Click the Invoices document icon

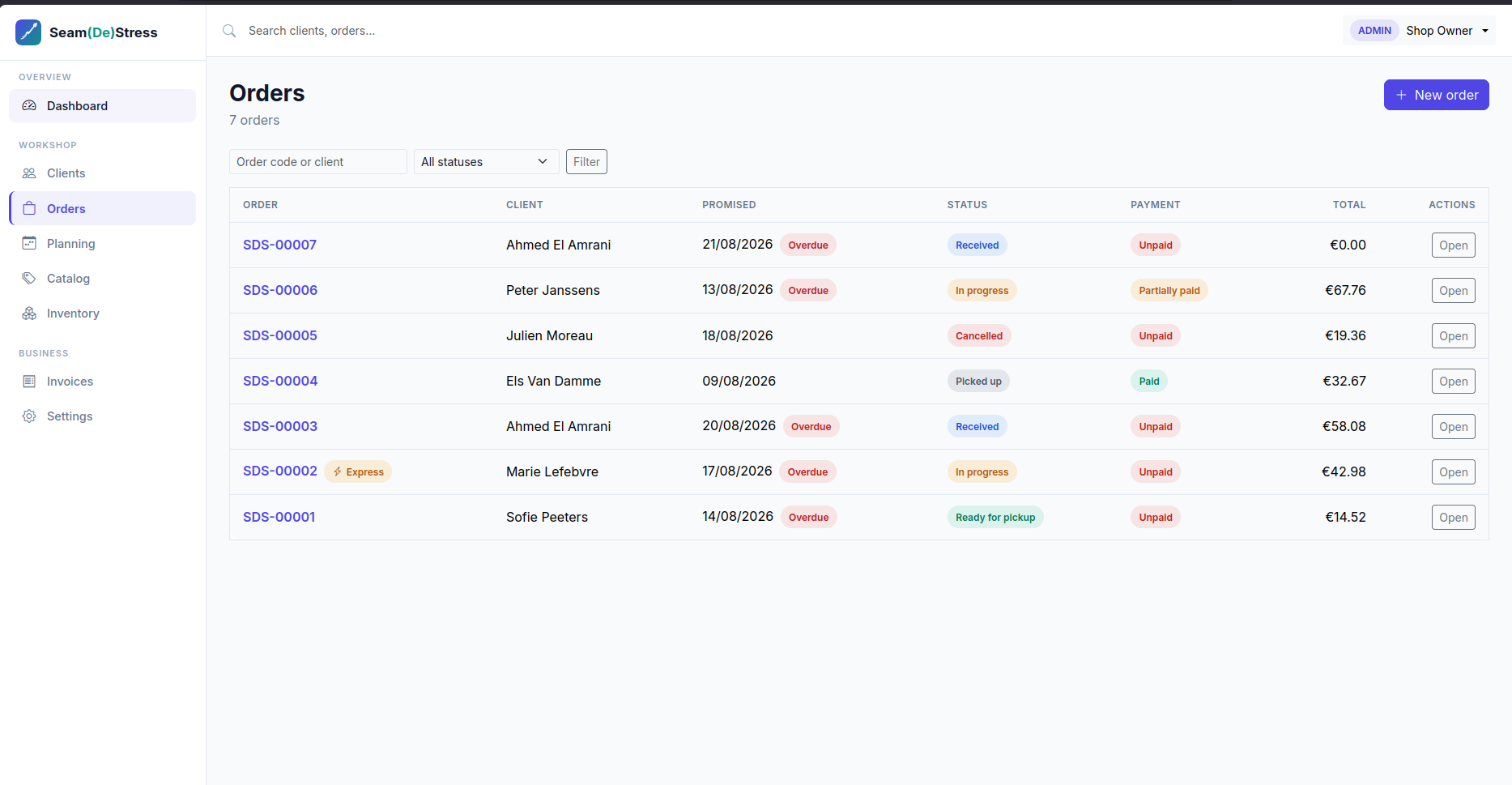click(29, 381)
